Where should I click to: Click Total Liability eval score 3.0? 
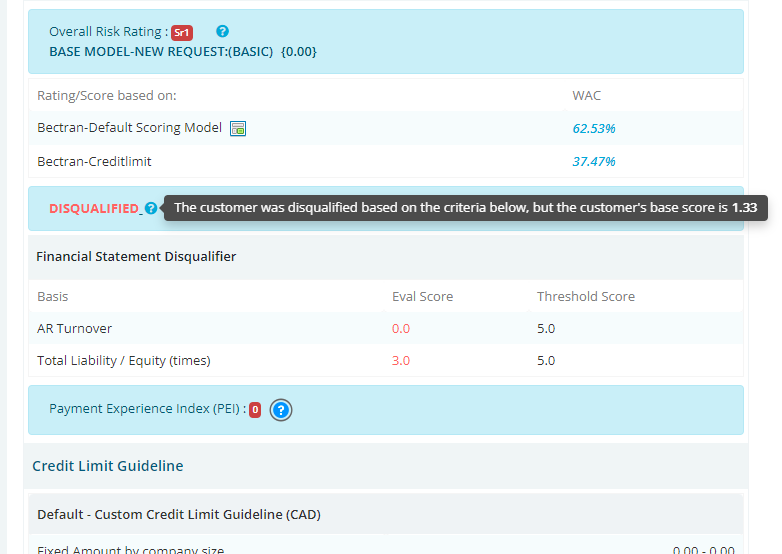tap(401, 361)
